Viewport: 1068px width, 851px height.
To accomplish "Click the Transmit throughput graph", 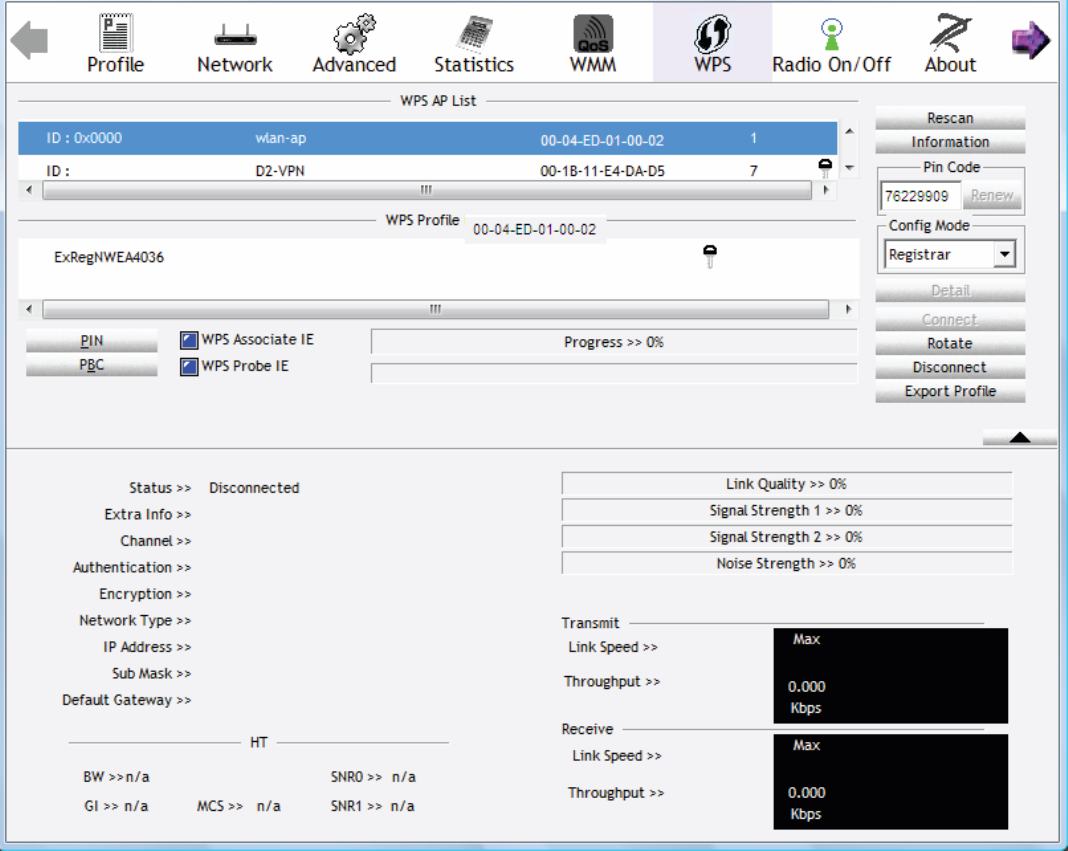I will (x=890, y=675).
